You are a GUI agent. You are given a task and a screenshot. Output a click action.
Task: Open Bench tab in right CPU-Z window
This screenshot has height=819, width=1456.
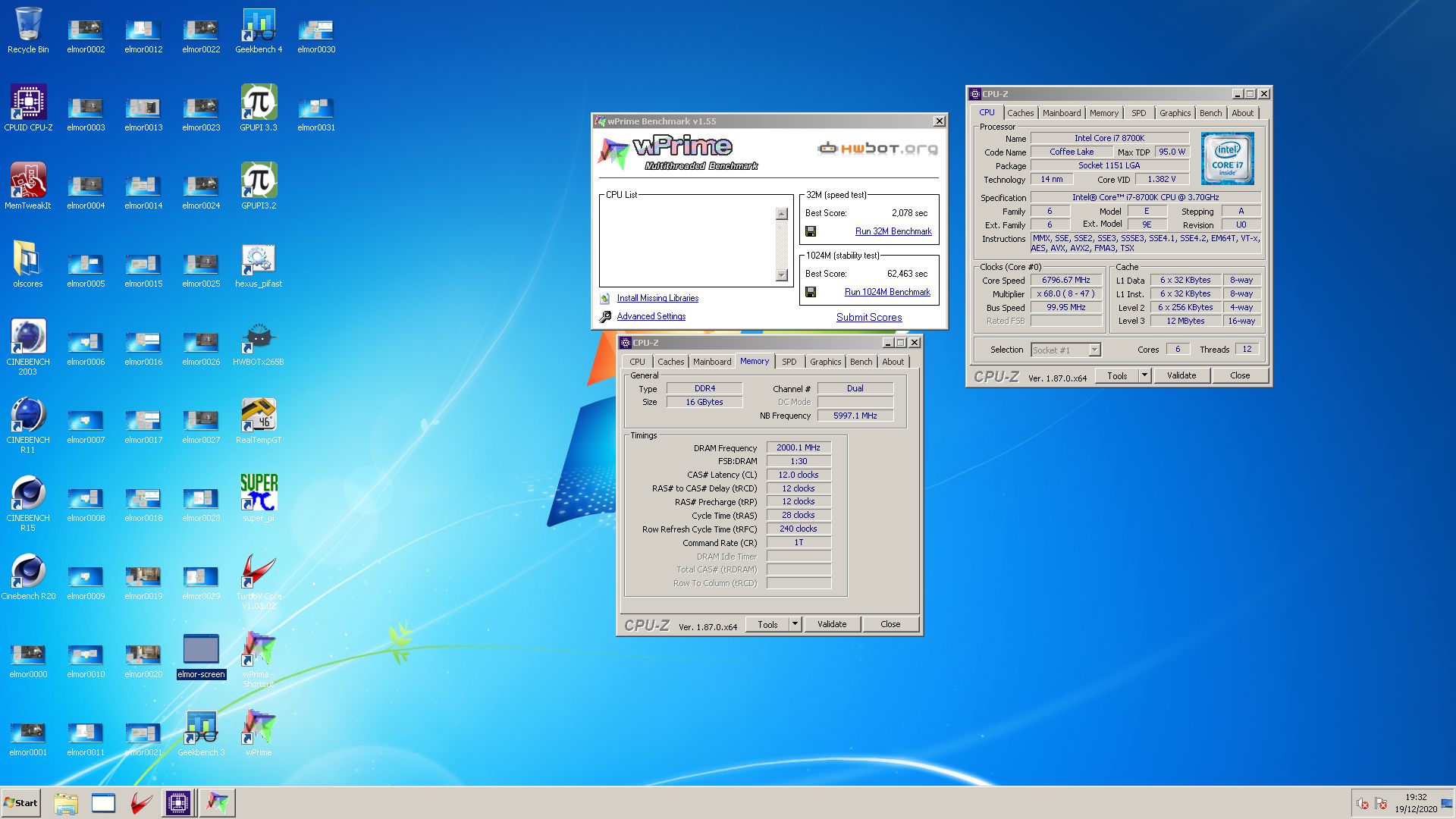pos(1210,113)
